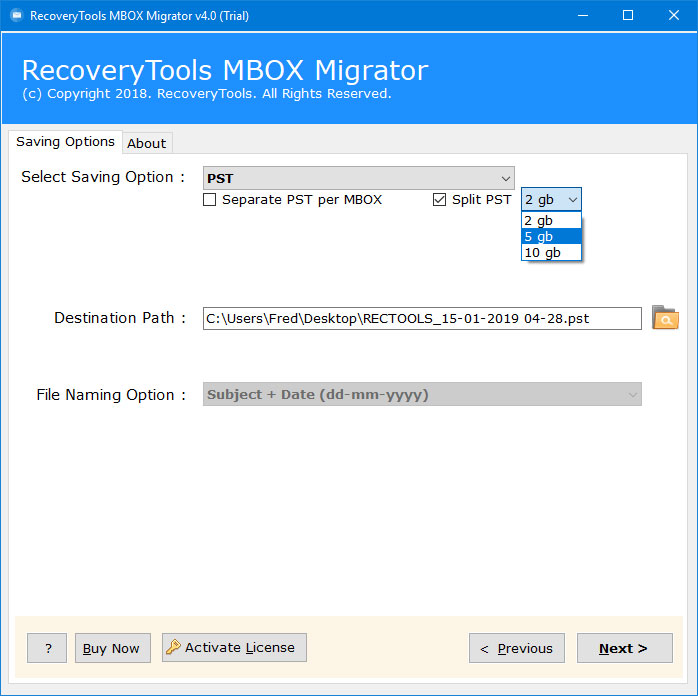Click the folder browse icon beside Destination Path
Image resolution: width=698 pixels, height=696 pixels.
click(665, 317)
